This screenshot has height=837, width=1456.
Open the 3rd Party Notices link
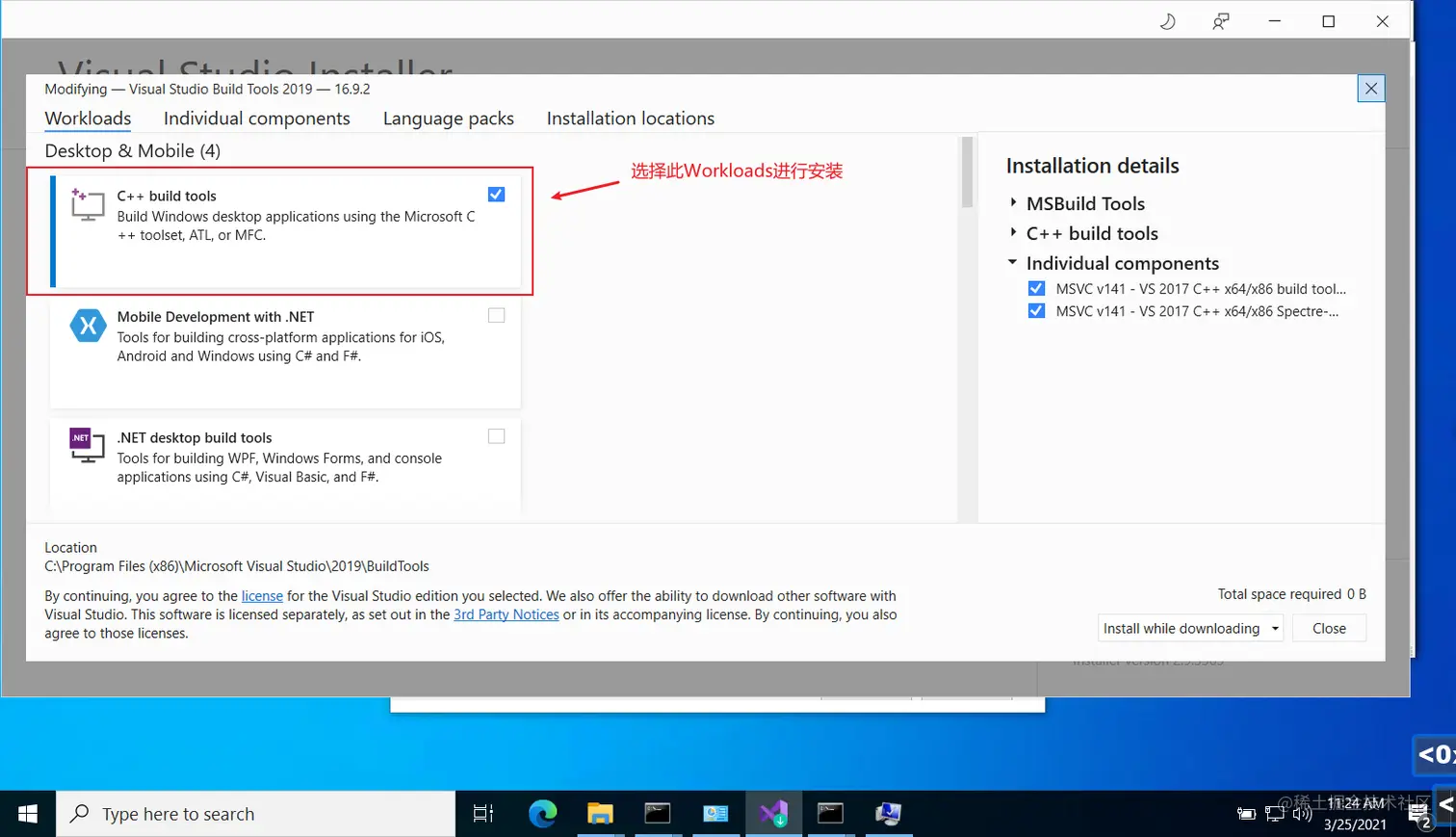click(x=507, y=615)
